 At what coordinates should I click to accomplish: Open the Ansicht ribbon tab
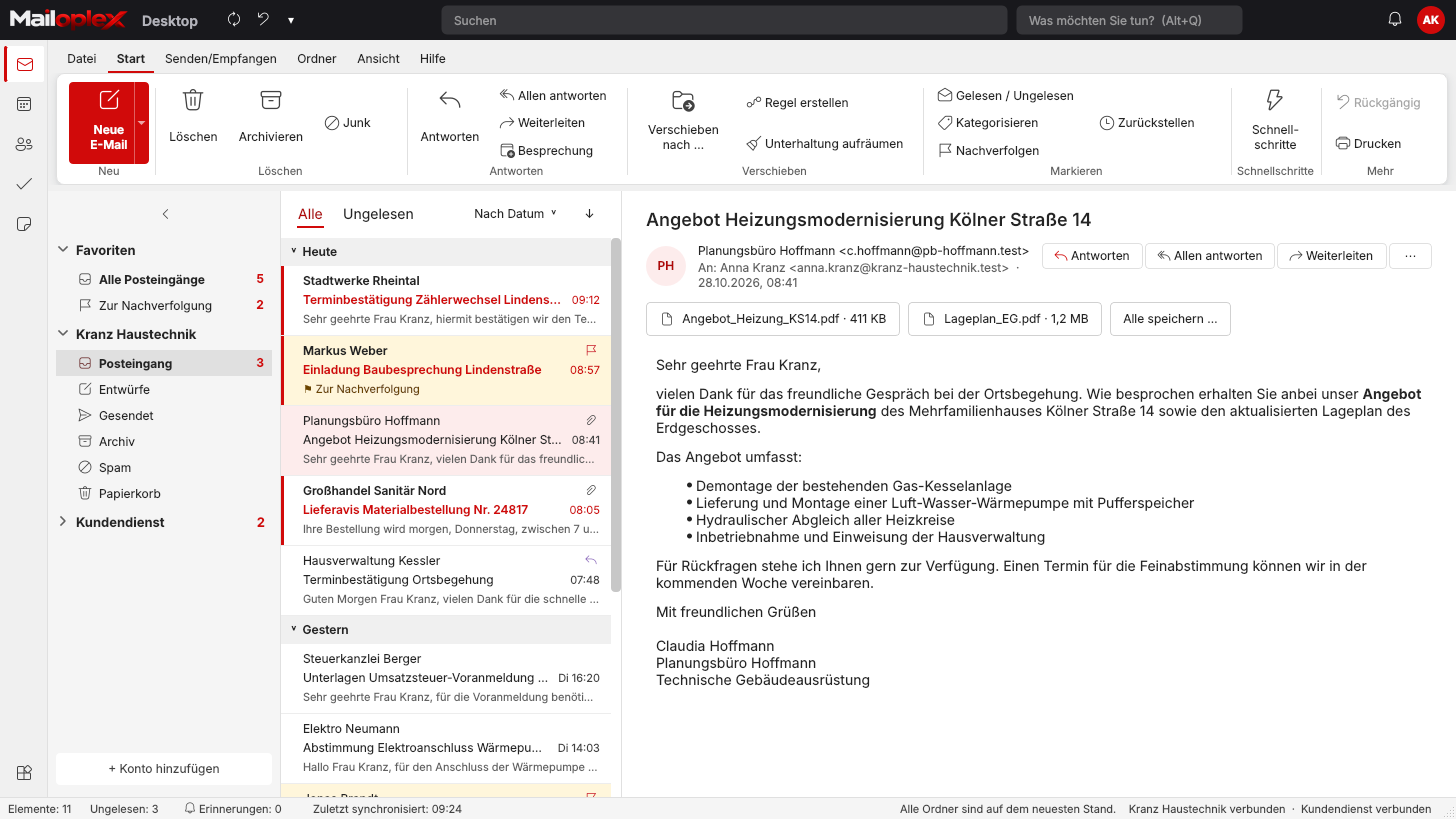(379, 59)
